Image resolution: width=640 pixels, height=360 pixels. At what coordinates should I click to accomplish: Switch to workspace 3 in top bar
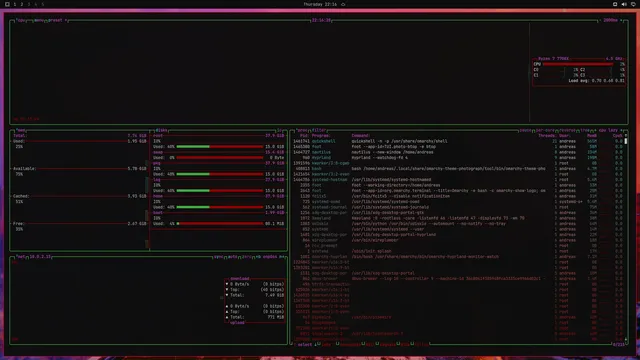[x=29, y=4]
